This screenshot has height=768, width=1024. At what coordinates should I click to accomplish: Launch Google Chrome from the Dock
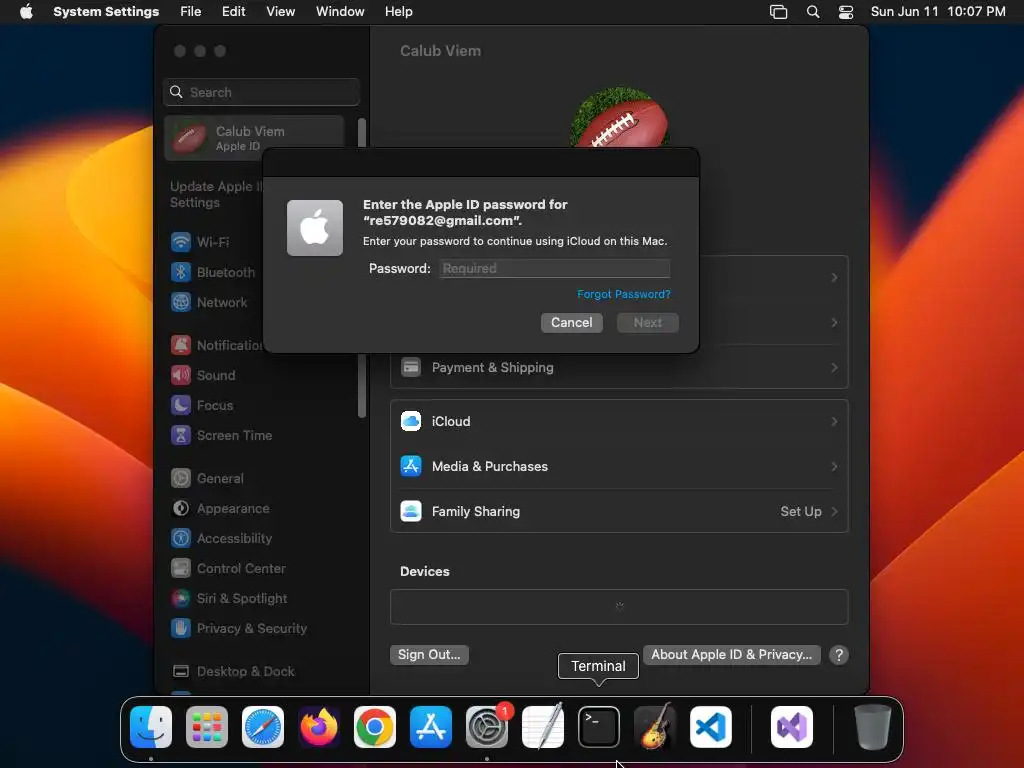point(375,727)
